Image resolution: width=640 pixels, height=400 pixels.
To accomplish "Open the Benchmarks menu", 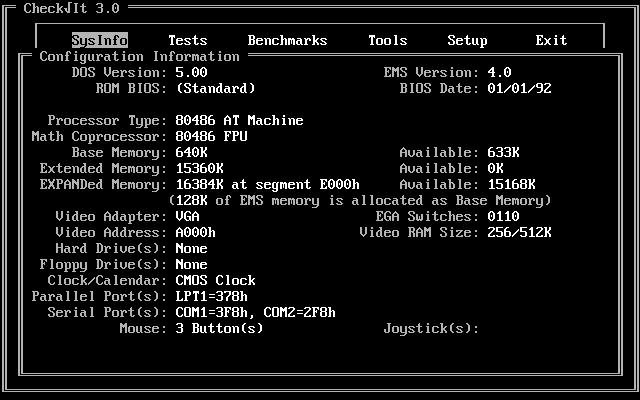I will (287, 40).
